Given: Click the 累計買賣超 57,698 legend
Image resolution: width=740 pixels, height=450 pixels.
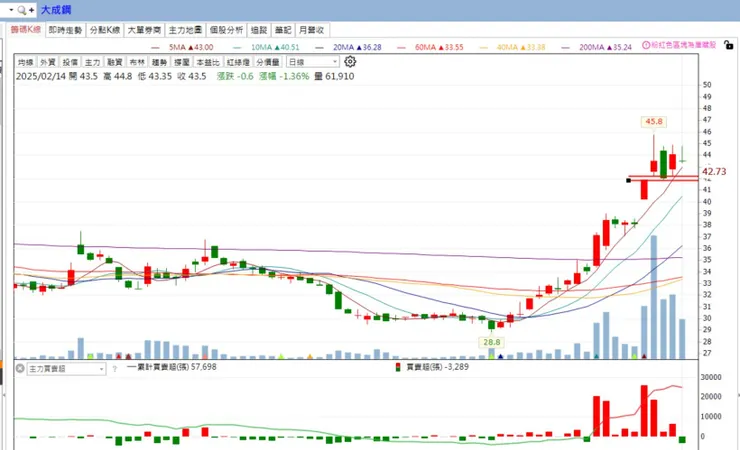Looking at the screenshot, I should [x=172, y=367].
